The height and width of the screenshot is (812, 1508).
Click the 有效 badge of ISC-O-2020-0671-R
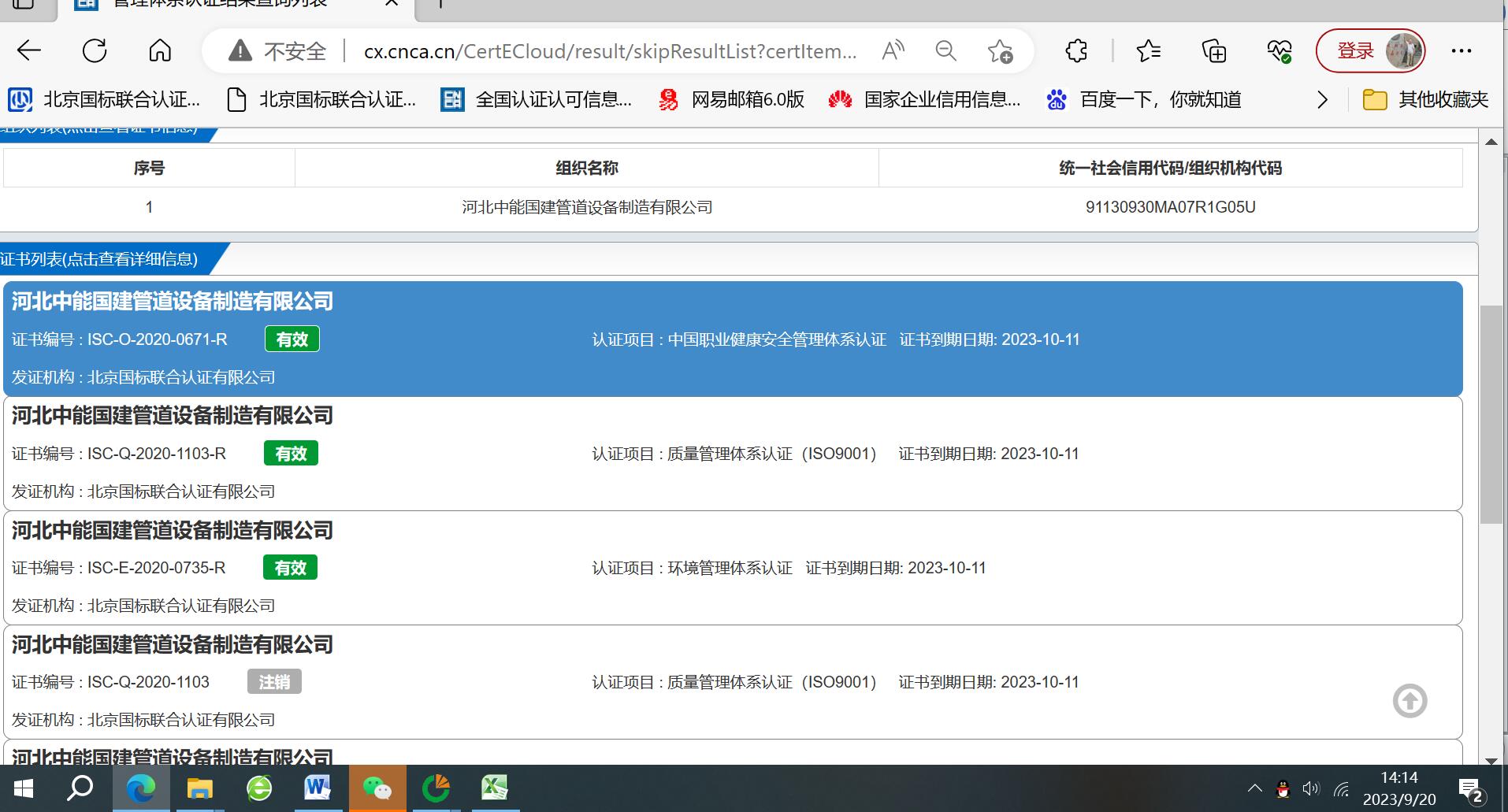(292, 339)
